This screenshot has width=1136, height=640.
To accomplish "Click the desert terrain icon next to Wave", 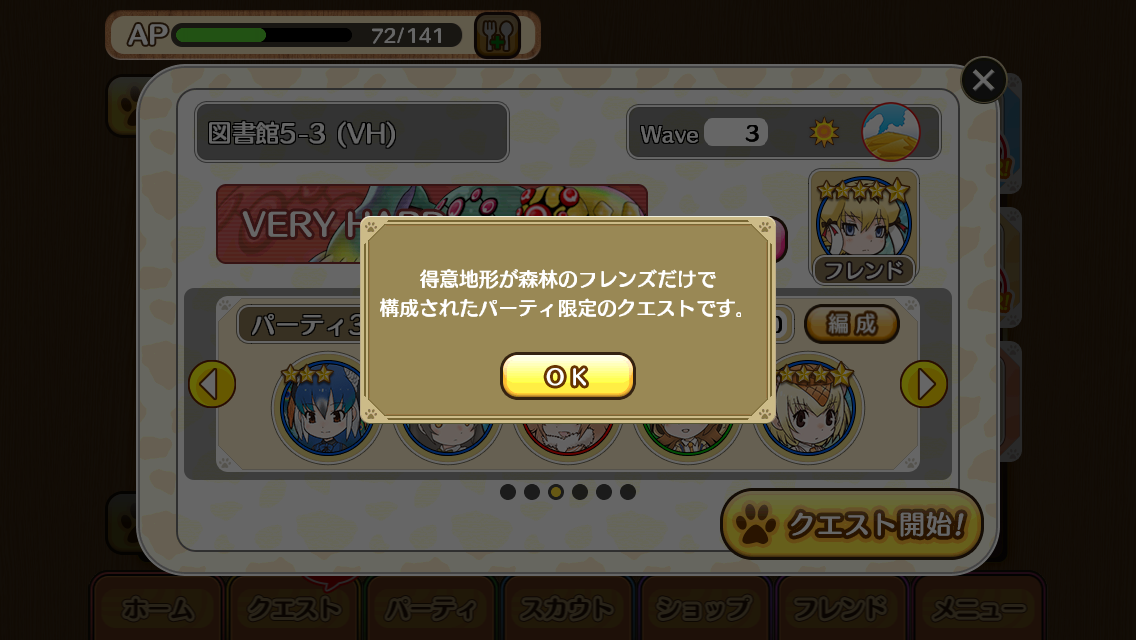I will 890,132.
